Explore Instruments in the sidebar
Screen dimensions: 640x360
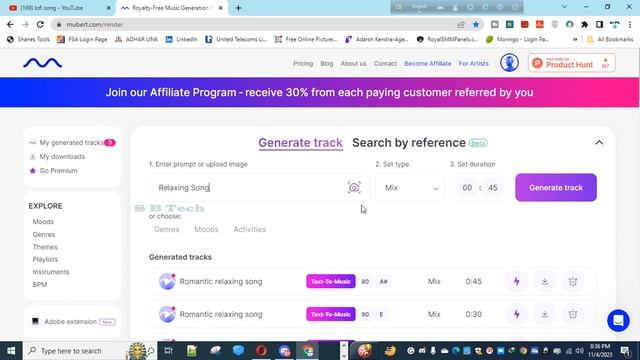[51, 272]
